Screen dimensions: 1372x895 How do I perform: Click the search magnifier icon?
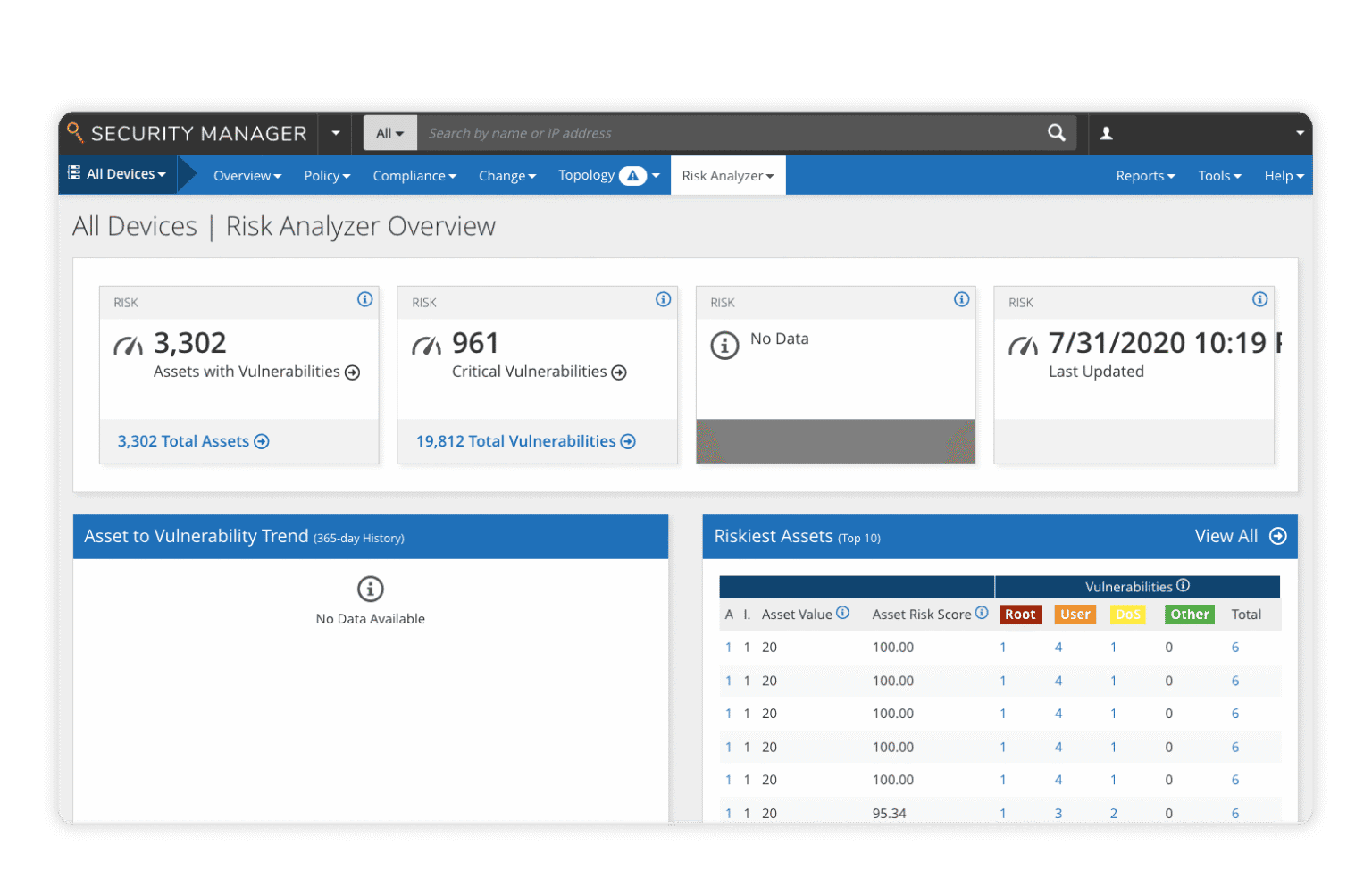point(1057,132)
